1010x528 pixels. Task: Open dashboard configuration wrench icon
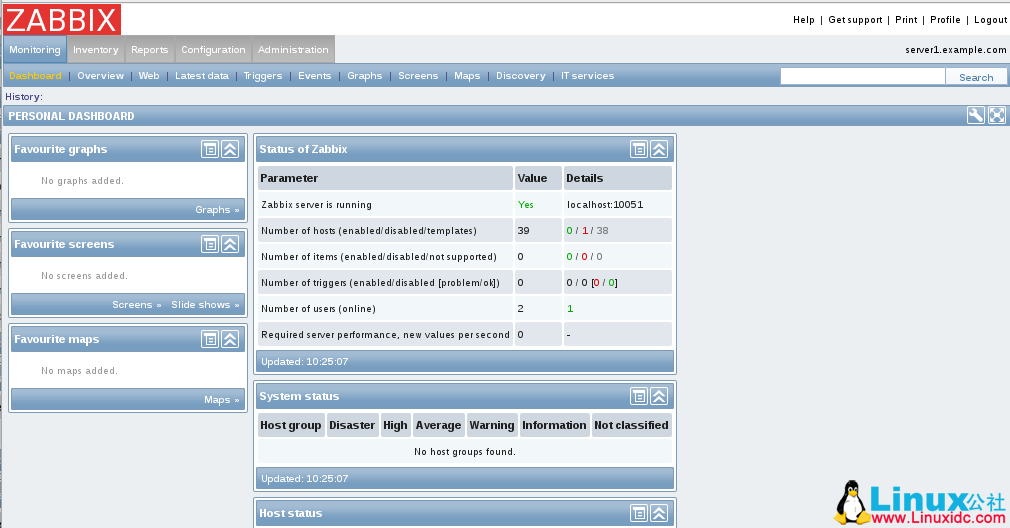(x=976, y=115)
